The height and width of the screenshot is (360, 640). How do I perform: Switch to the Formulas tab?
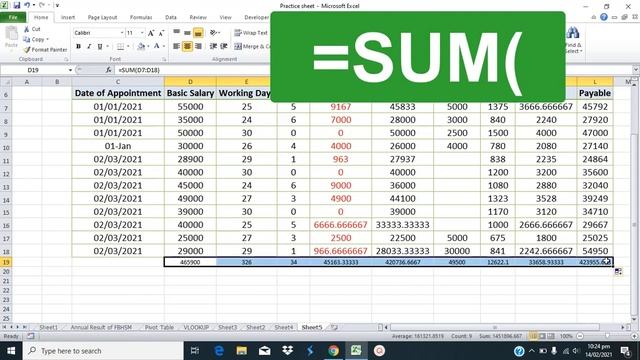[141, 17]
